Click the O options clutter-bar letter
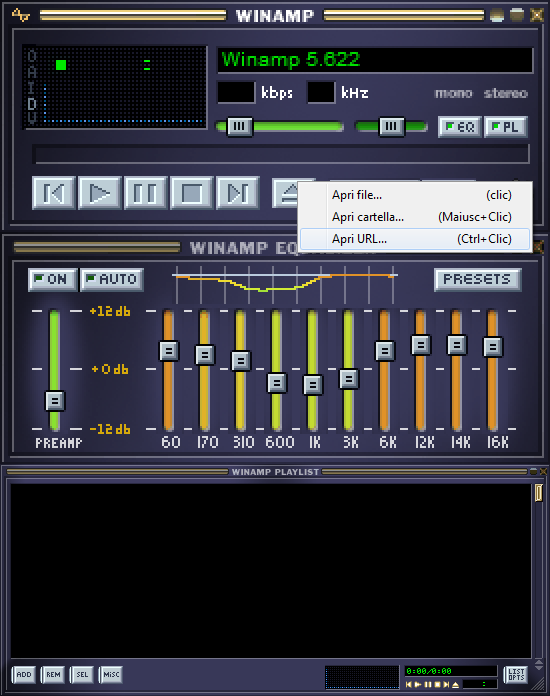The width and height of the screenshot is (550, 696). [32, 56]
